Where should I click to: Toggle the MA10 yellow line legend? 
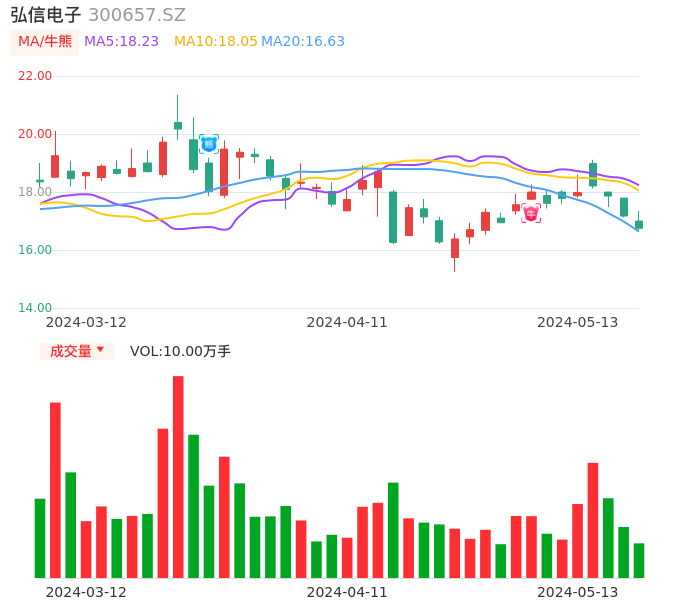tap(215, 42)
